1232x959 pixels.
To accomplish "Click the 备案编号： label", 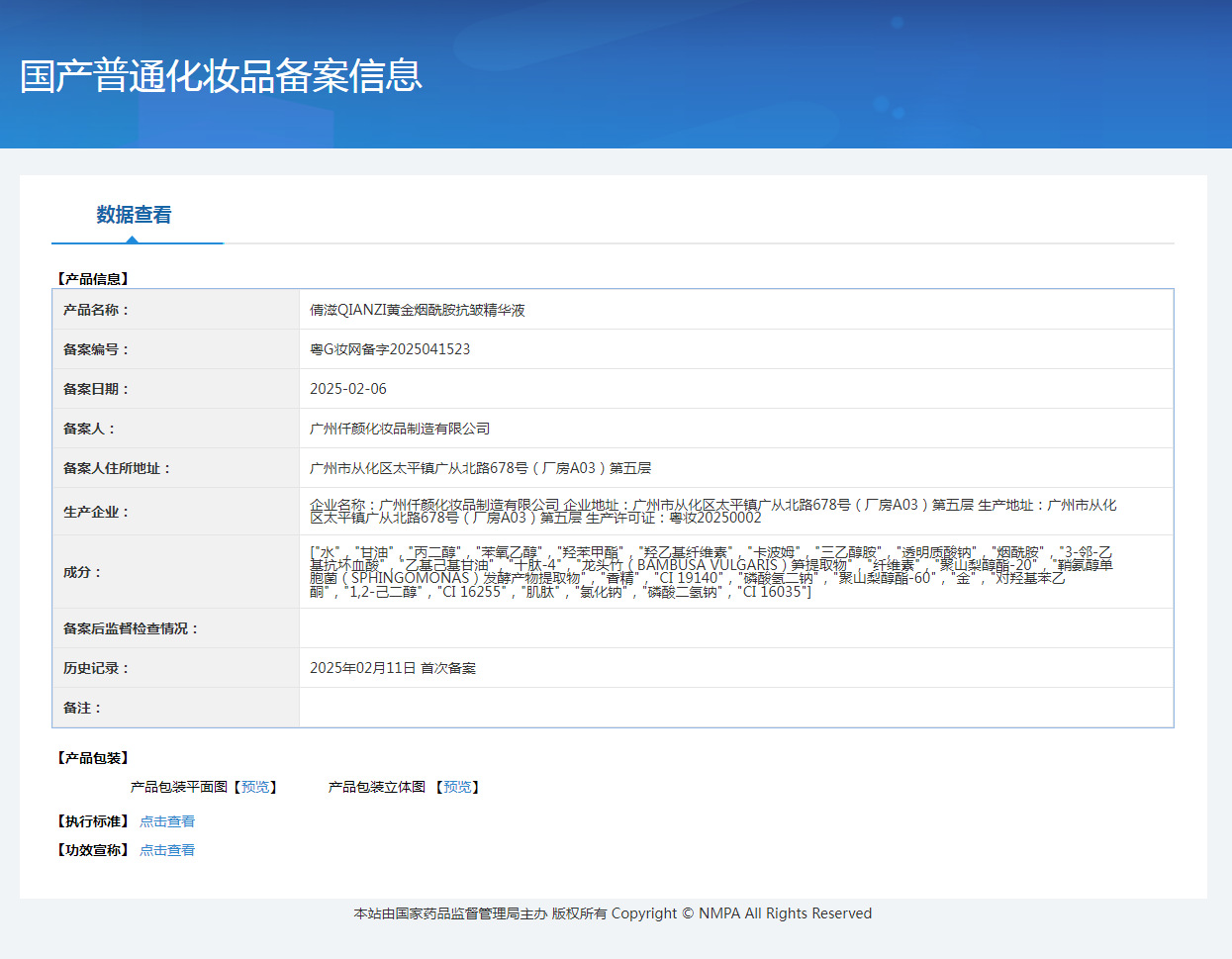I will pos(96,349).
